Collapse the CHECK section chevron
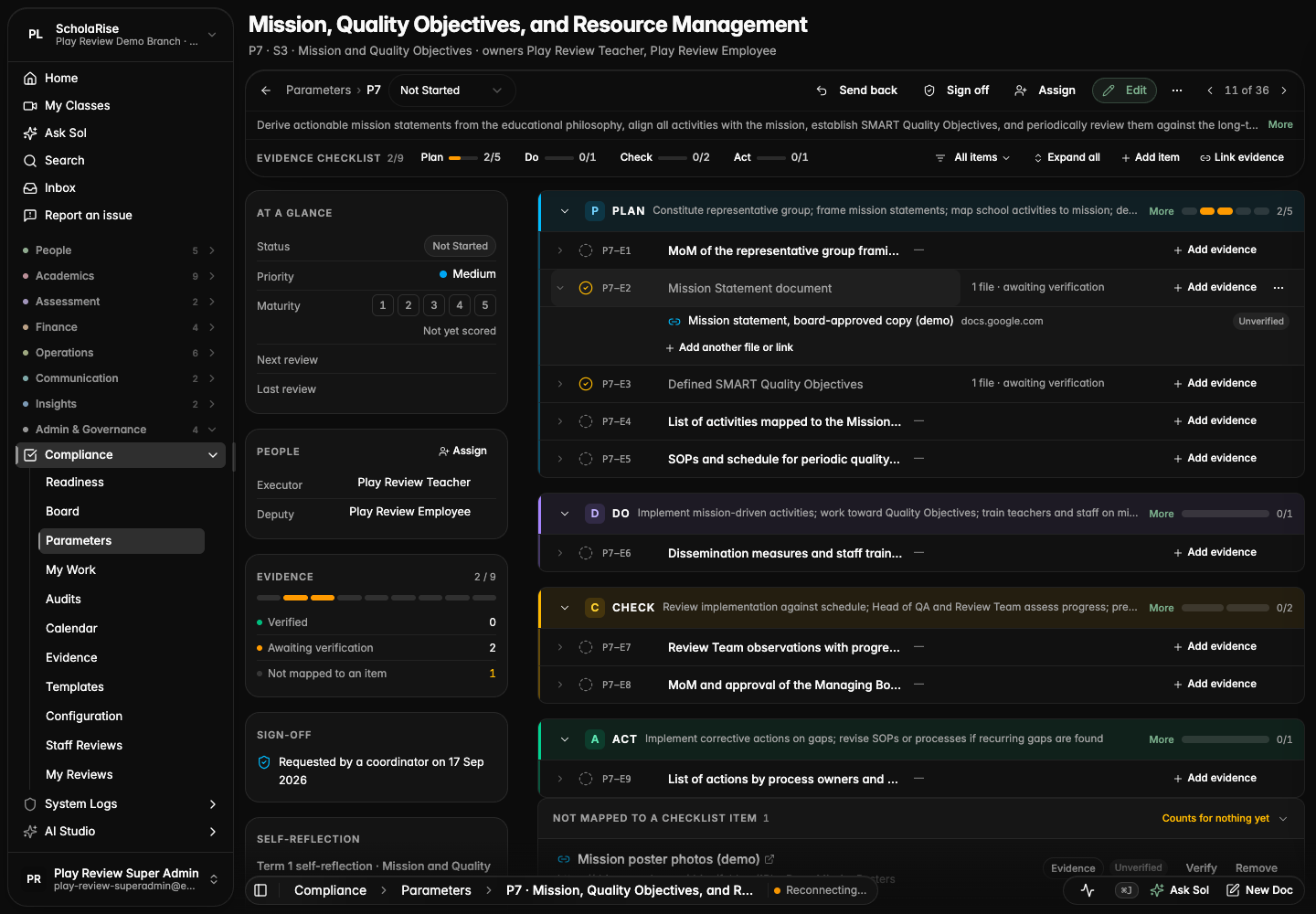Image resolution: width=1316 pixels, height=914 pixels. pyautogui.click(x=565, y=608)
